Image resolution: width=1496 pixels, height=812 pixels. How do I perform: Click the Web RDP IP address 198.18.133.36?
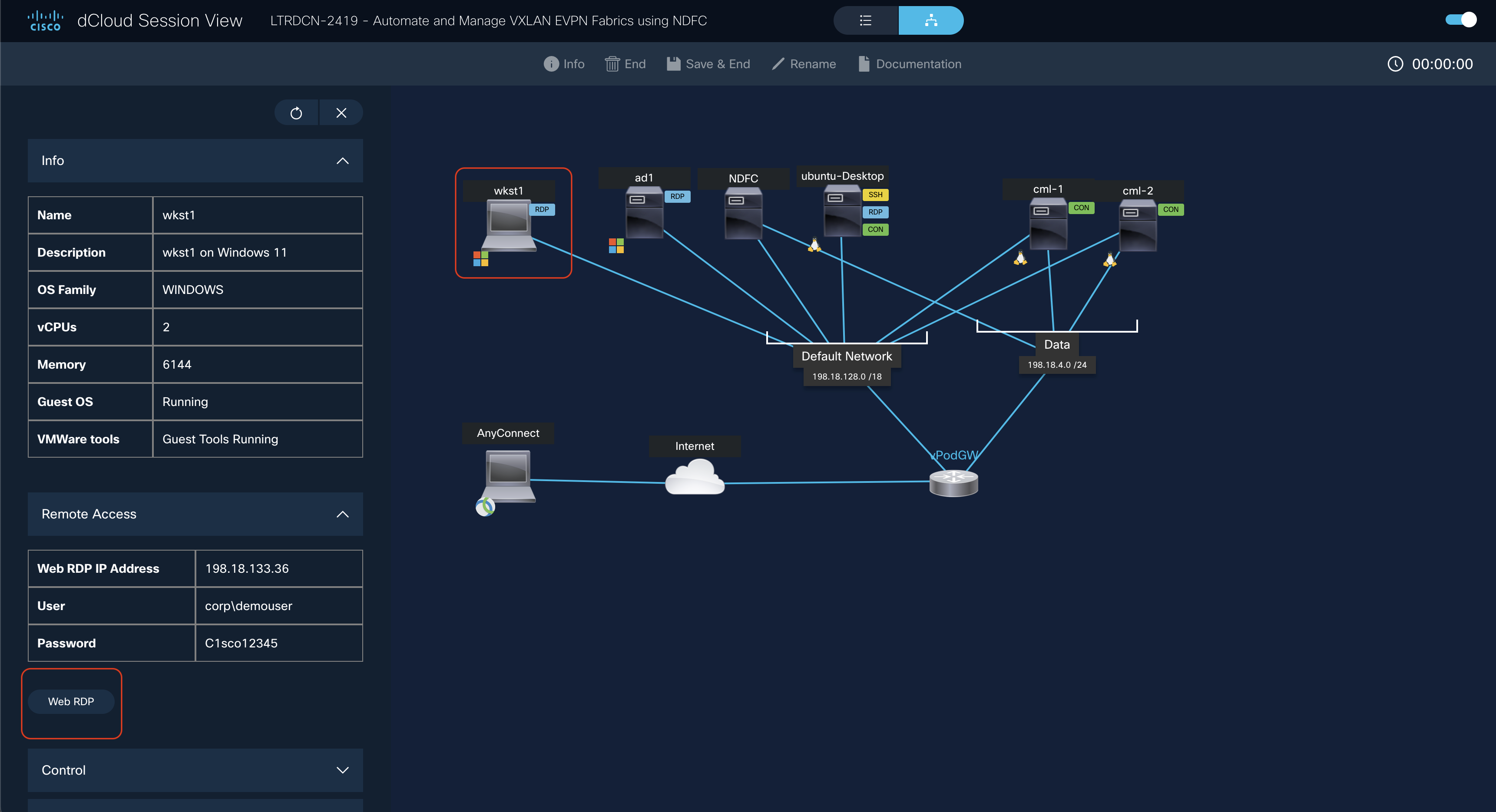(247, 569)
